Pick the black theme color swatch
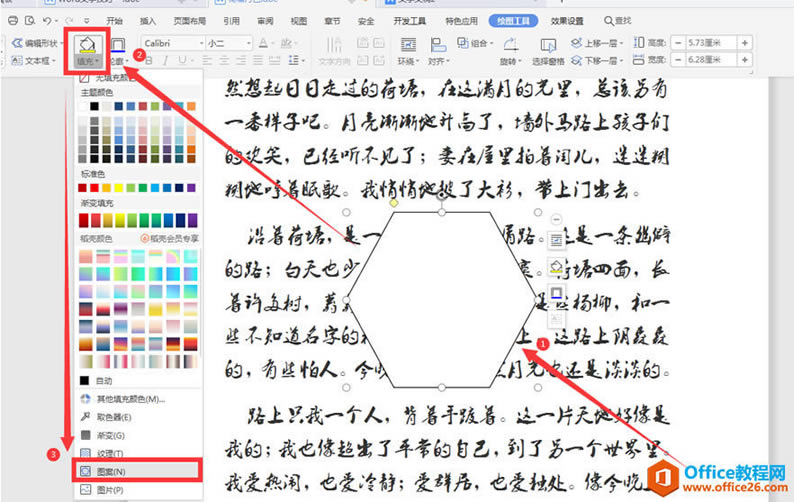The height and width of the screenshot is (502, 794). 94,106
